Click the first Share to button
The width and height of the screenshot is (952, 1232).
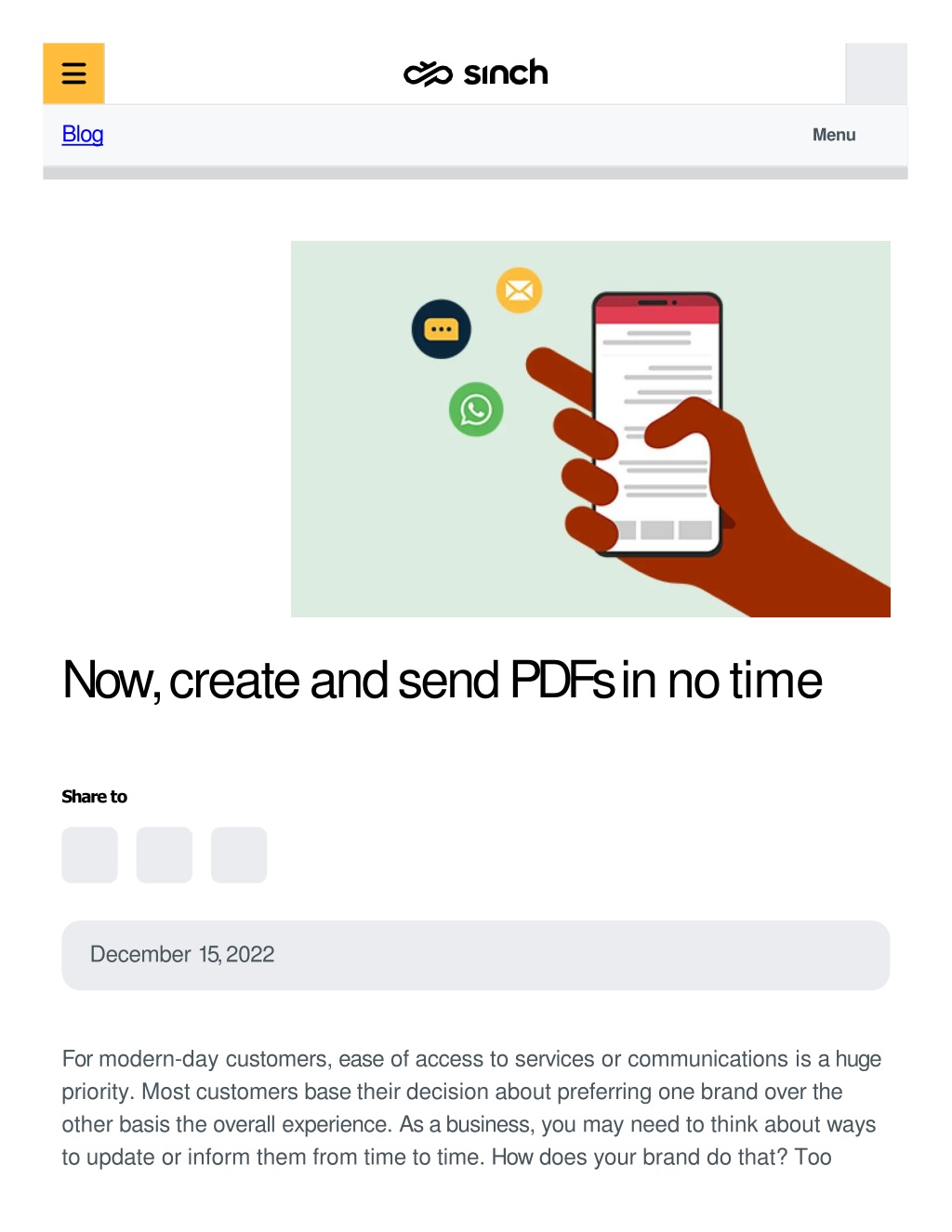pos(90,854)
